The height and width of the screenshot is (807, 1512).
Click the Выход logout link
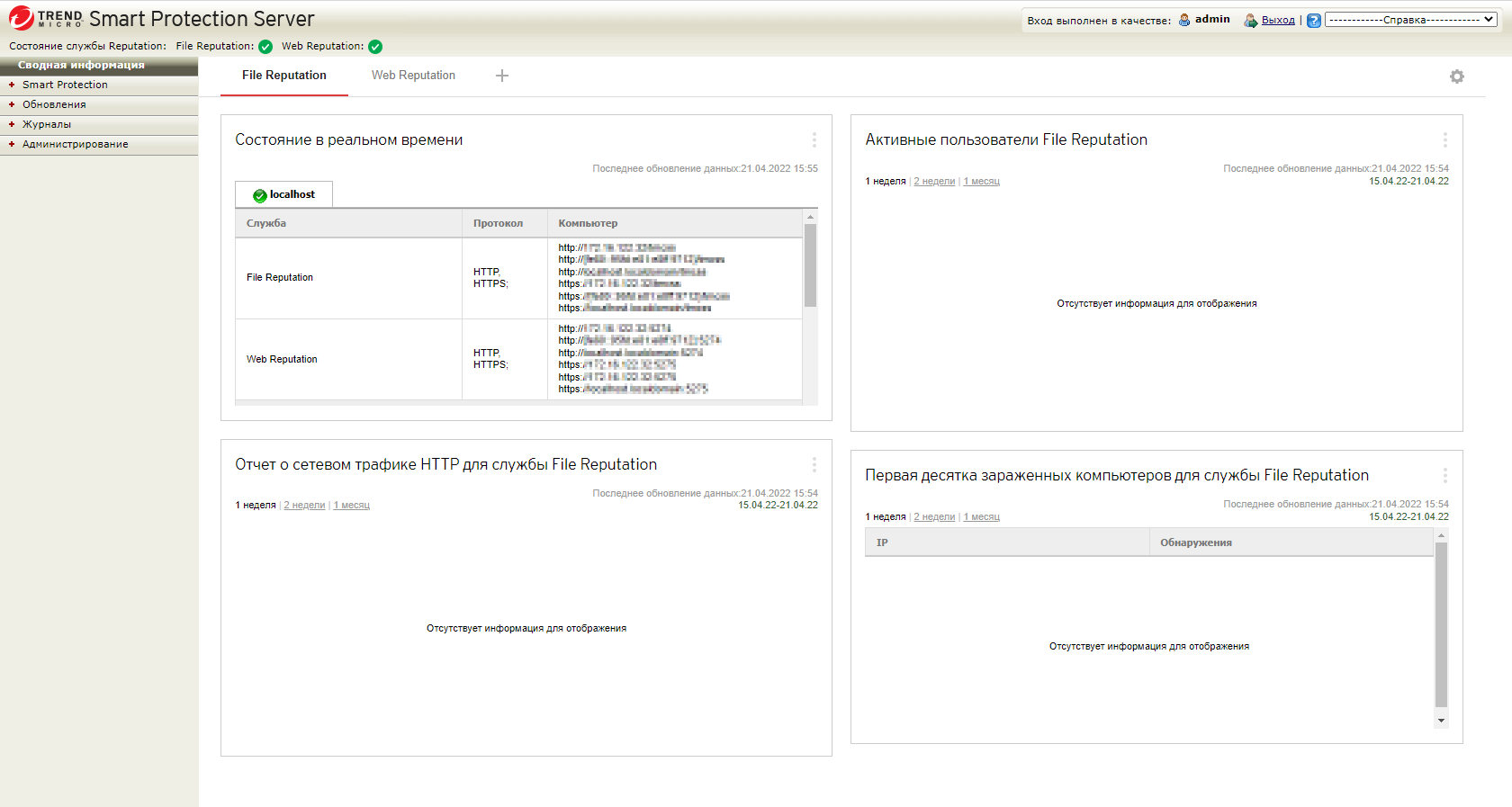(1277, 20)
